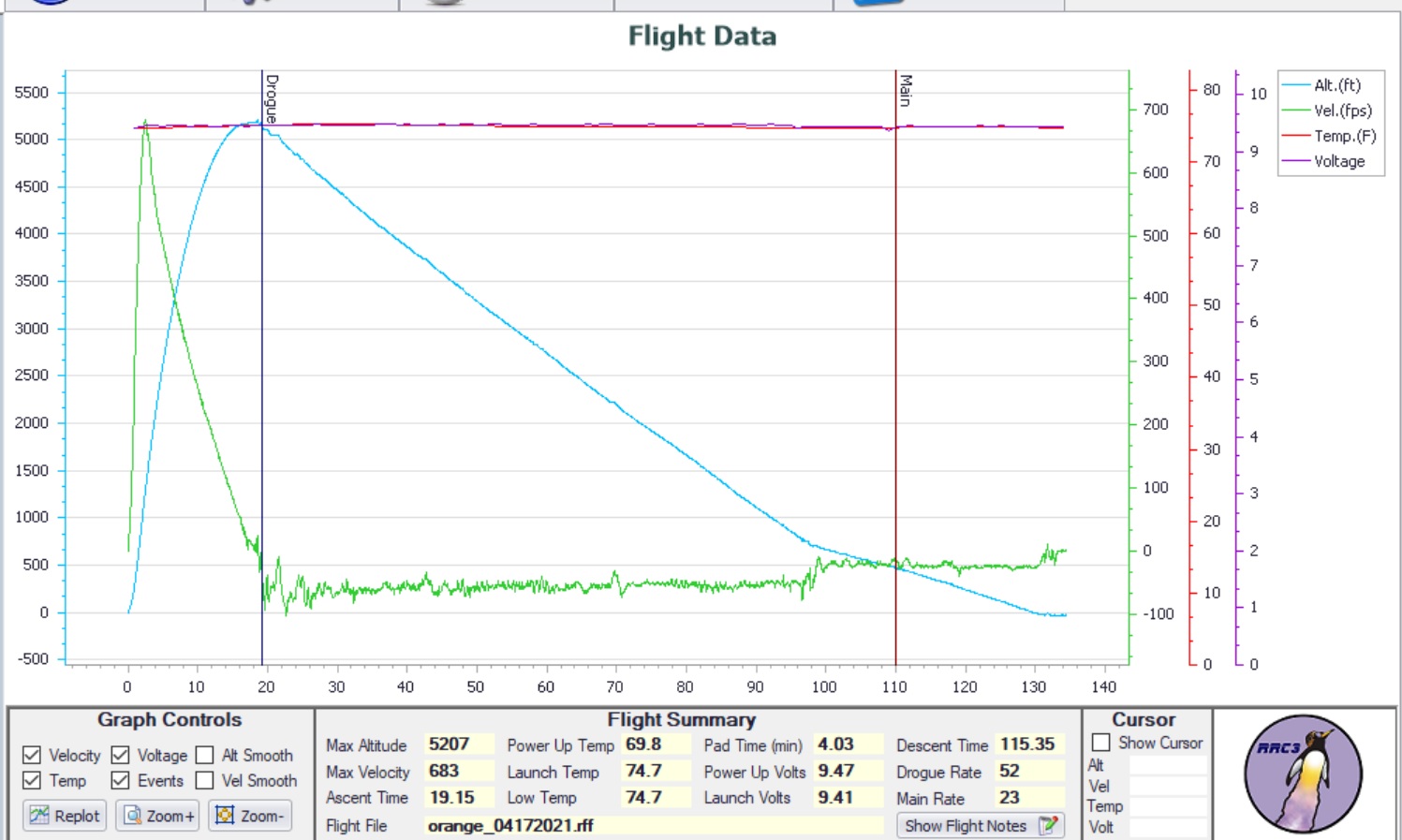This screenshot has width=1402, height=840.
Task: Open Show Flight Notes
Action: coord(980,826)
